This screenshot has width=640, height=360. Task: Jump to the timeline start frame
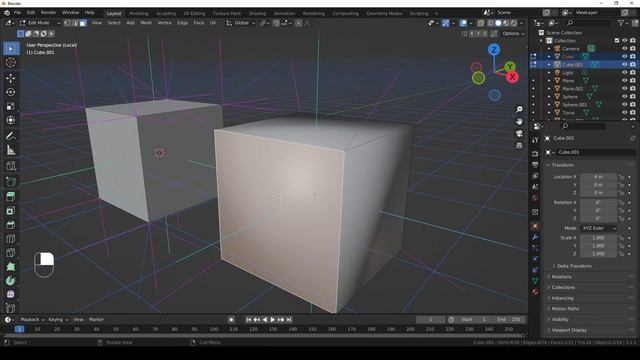[x=249, y=320]
